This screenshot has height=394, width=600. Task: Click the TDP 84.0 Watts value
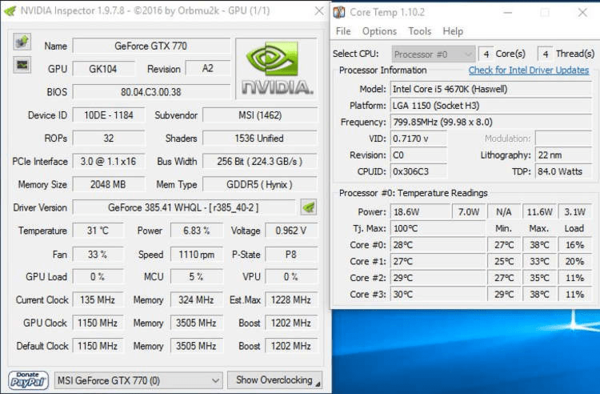[x=563, y=171]
